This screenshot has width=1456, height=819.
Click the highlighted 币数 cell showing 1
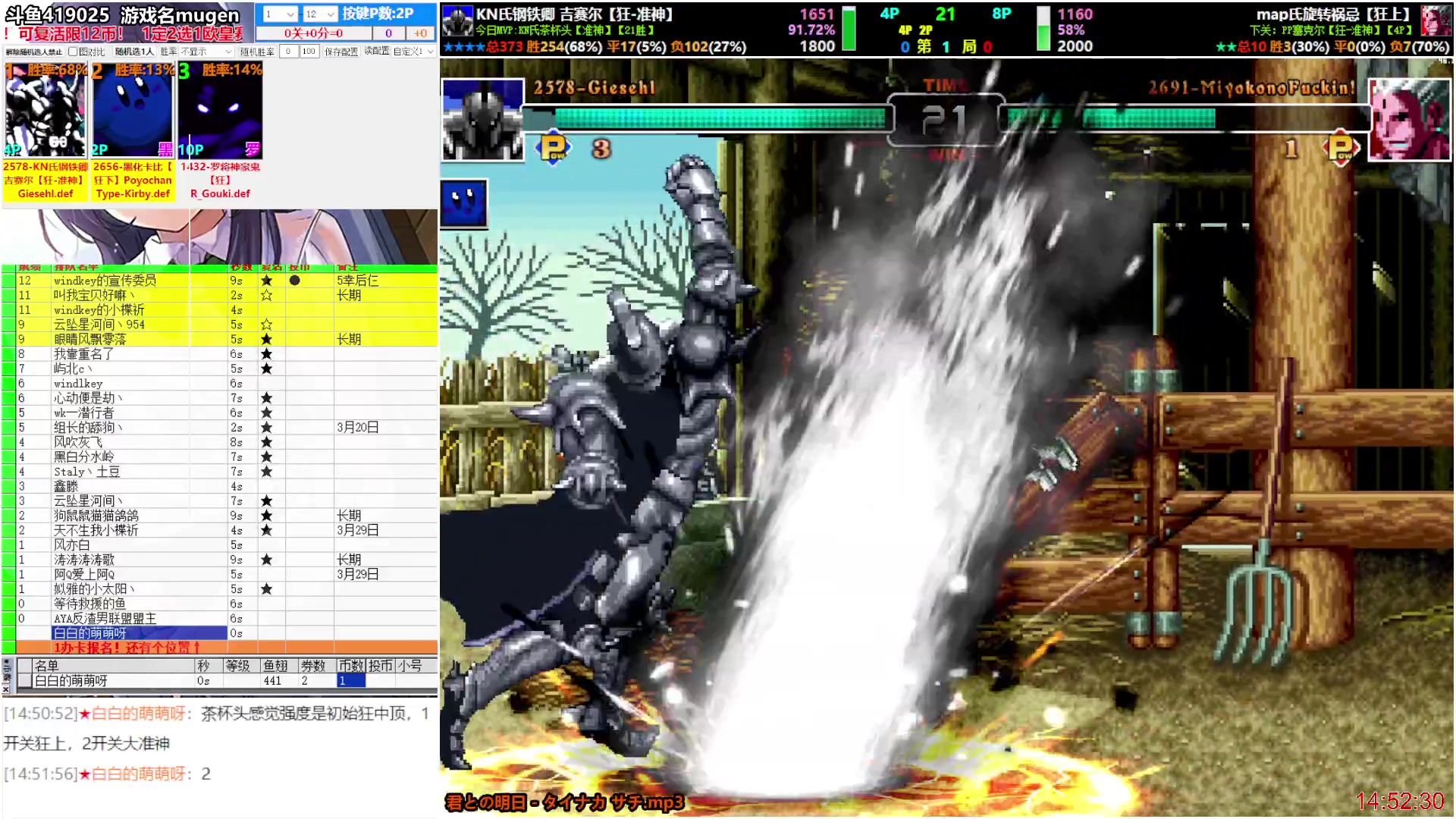(x=351, y=681)
